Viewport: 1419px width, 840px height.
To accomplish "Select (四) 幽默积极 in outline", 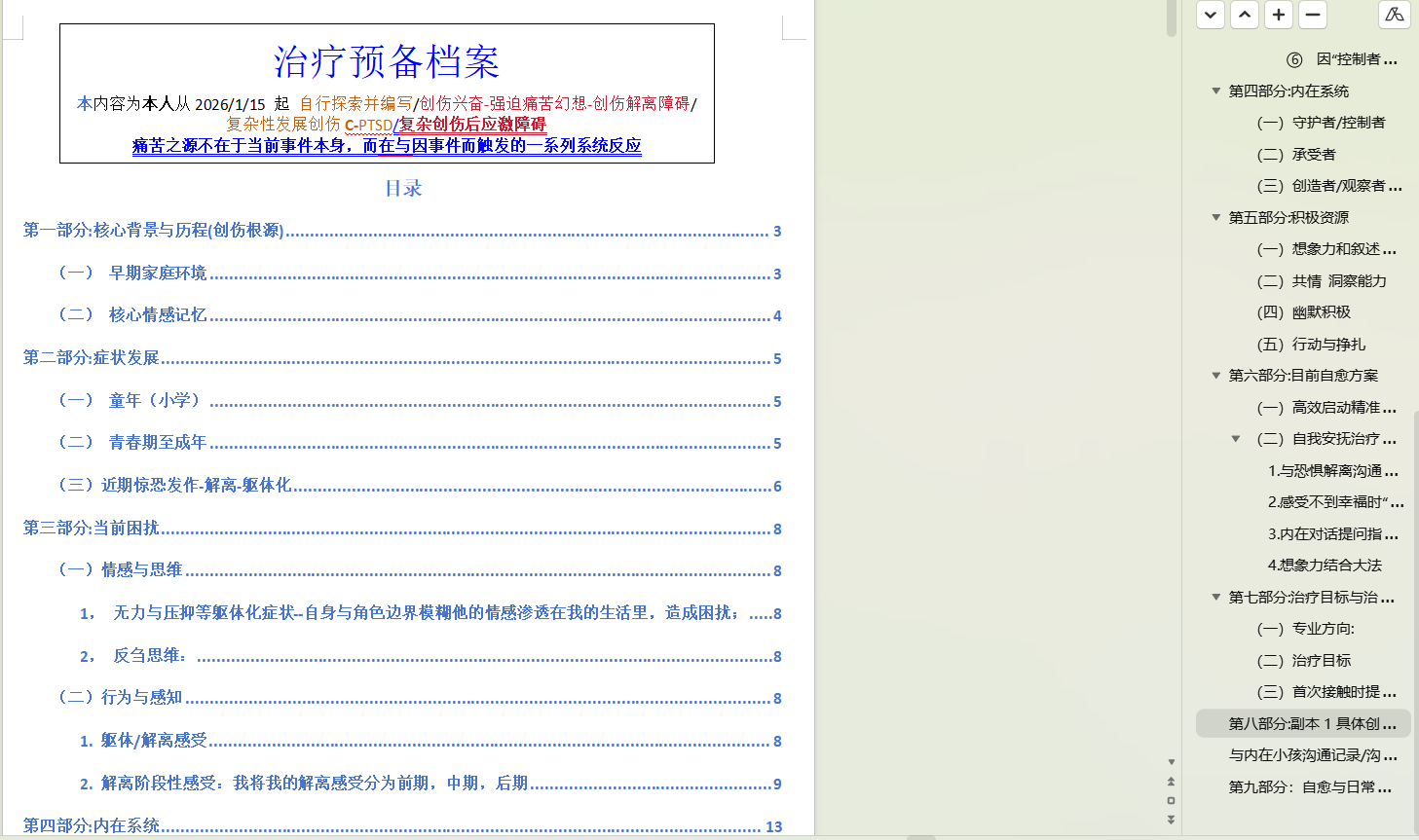I will click(x=1304, y=312).
